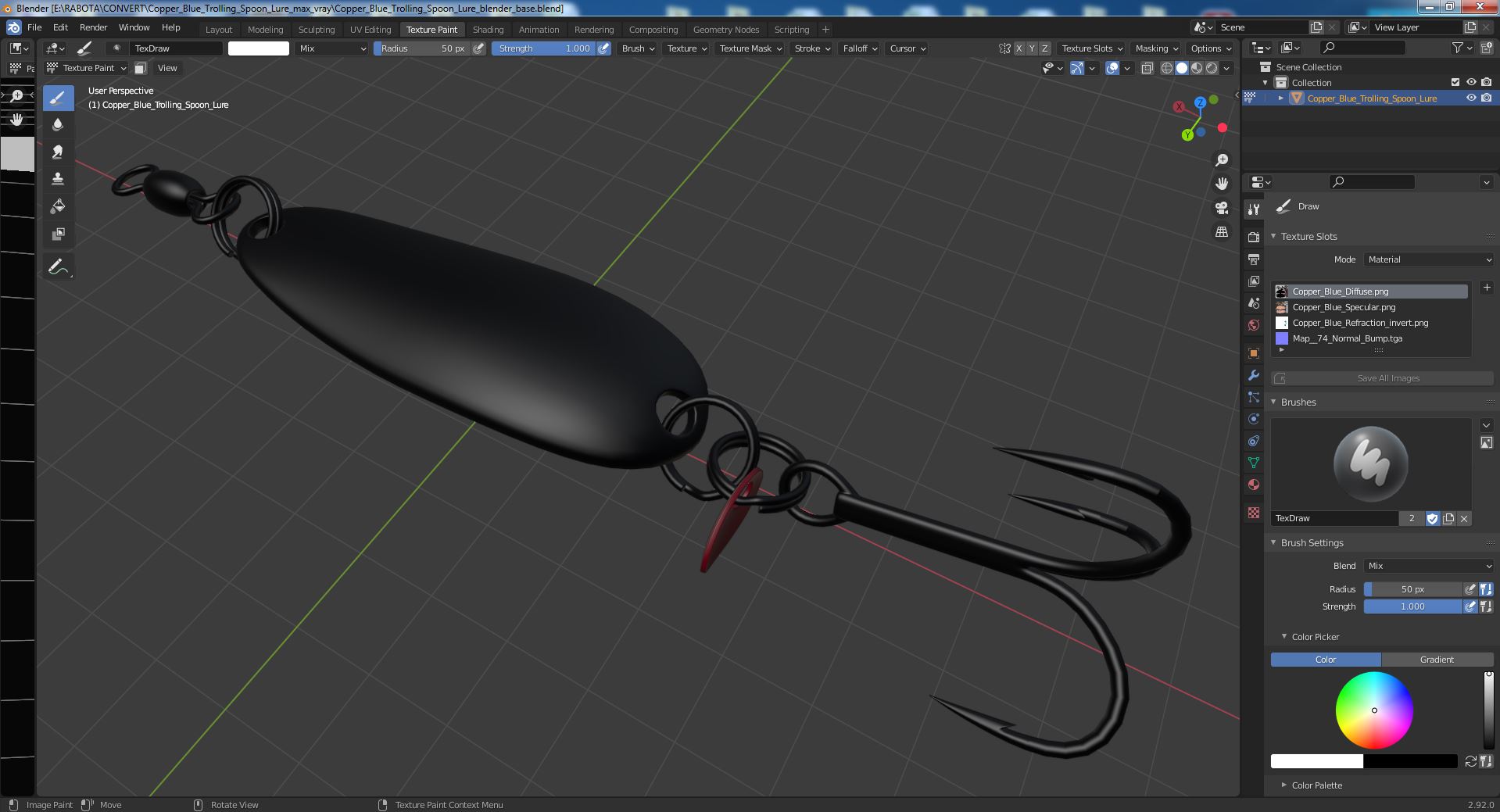Open the World properties tab
This screenshot has width=1500, height=812.
1254,324
